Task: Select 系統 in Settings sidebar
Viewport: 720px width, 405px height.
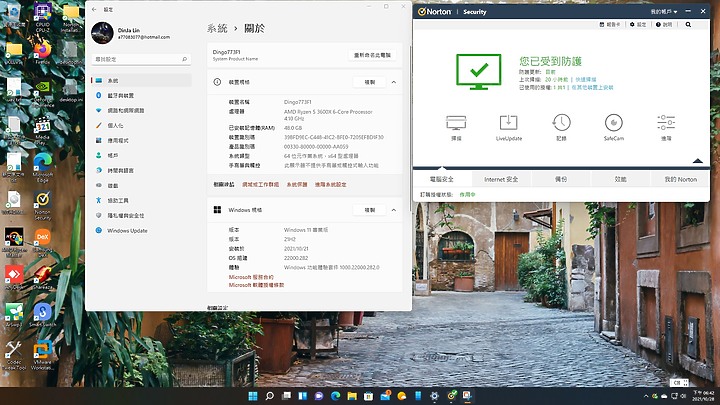Action: point(141,80)
